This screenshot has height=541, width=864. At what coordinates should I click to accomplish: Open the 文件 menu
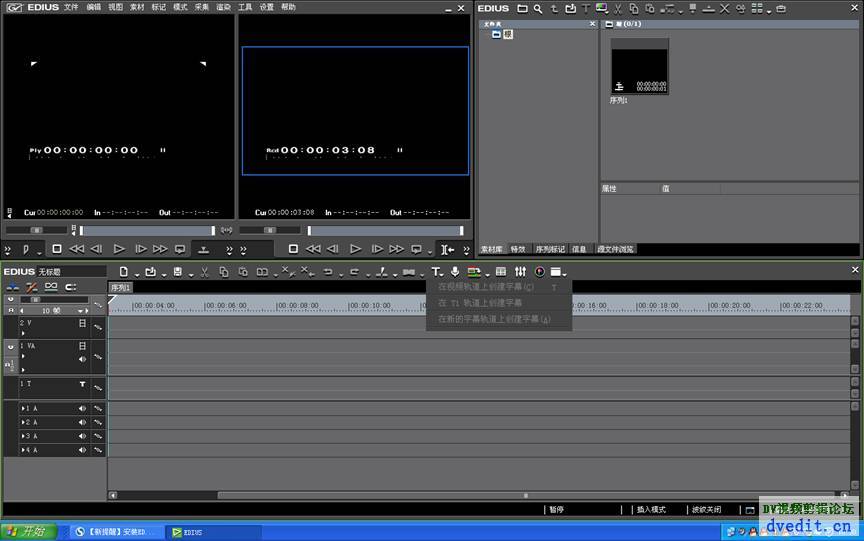tap(71, 7)
